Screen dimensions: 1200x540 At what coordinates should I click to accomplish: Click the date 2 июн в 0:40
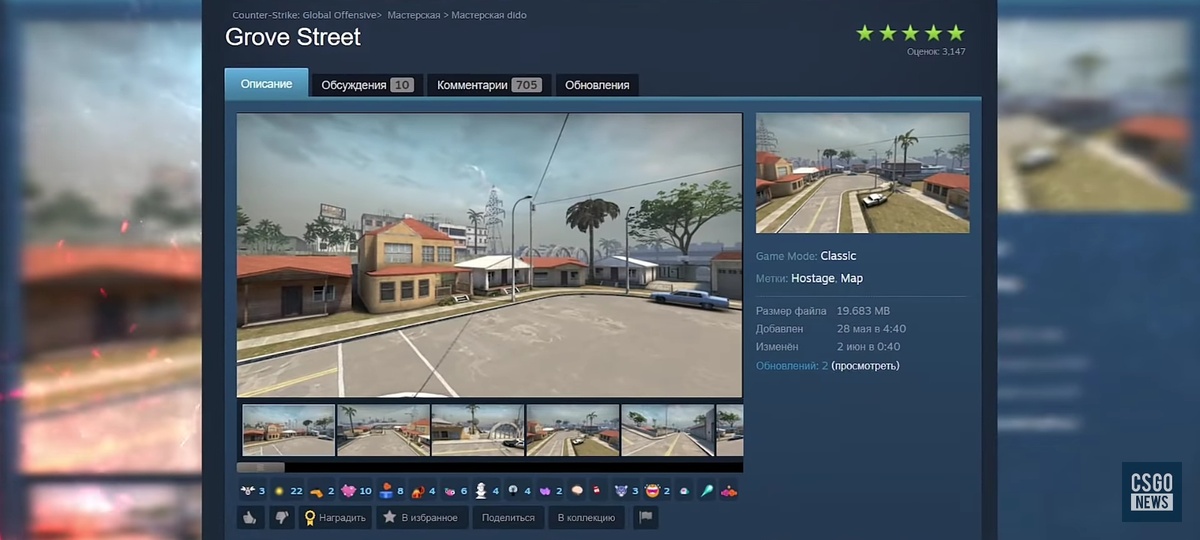pos(868,347)
